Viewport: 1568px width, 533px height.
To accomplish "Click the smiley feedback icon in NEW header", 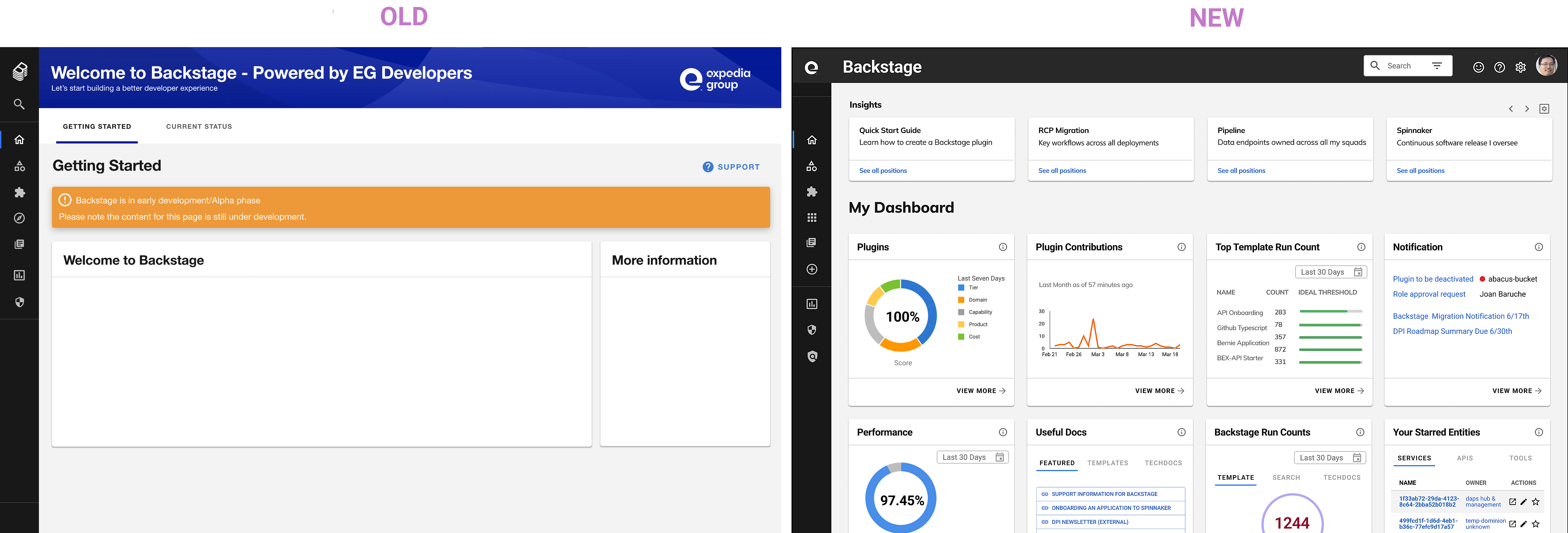I will 1478,68.
